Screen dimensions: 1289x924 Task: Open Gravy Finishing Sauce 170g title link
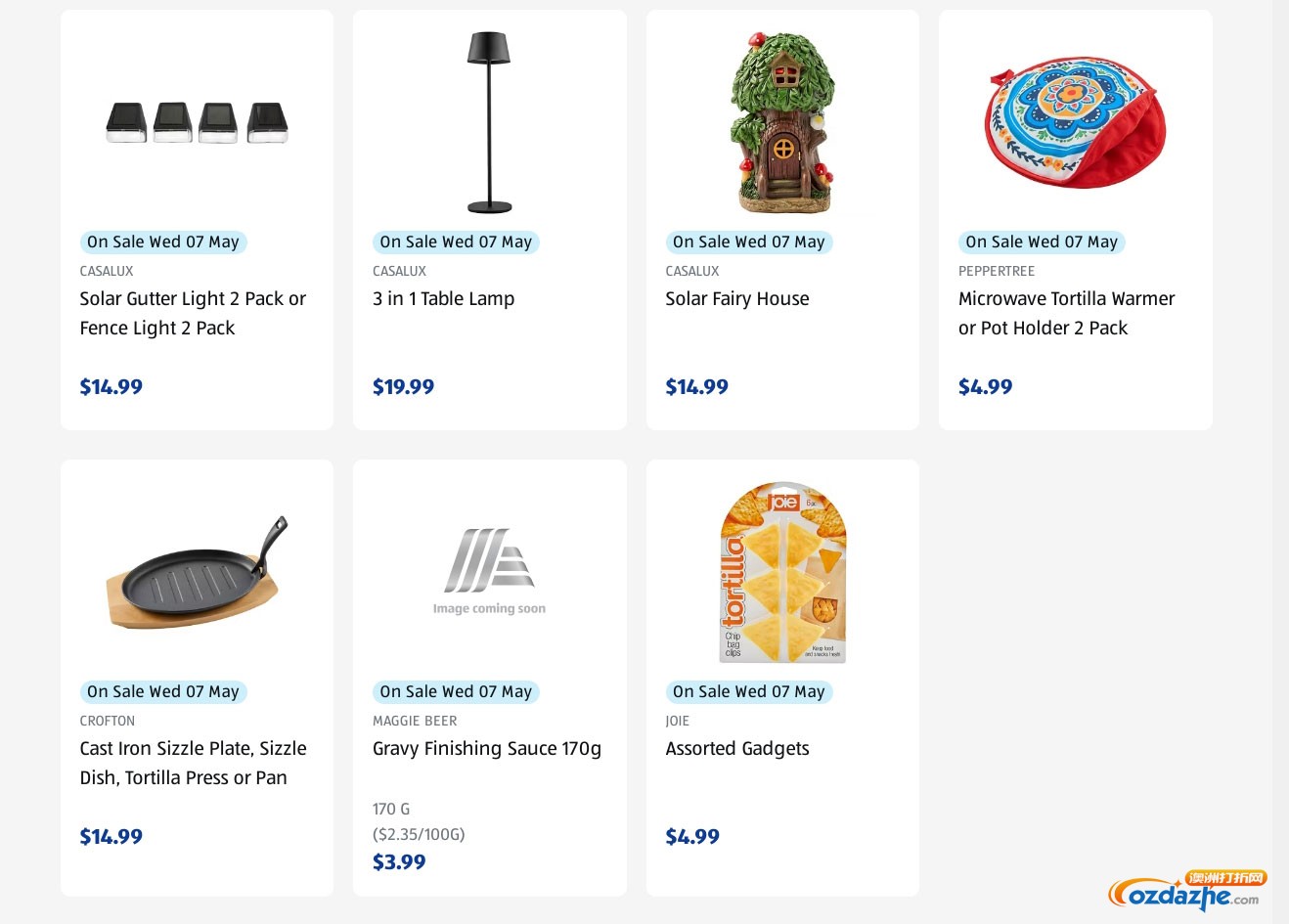487,748
